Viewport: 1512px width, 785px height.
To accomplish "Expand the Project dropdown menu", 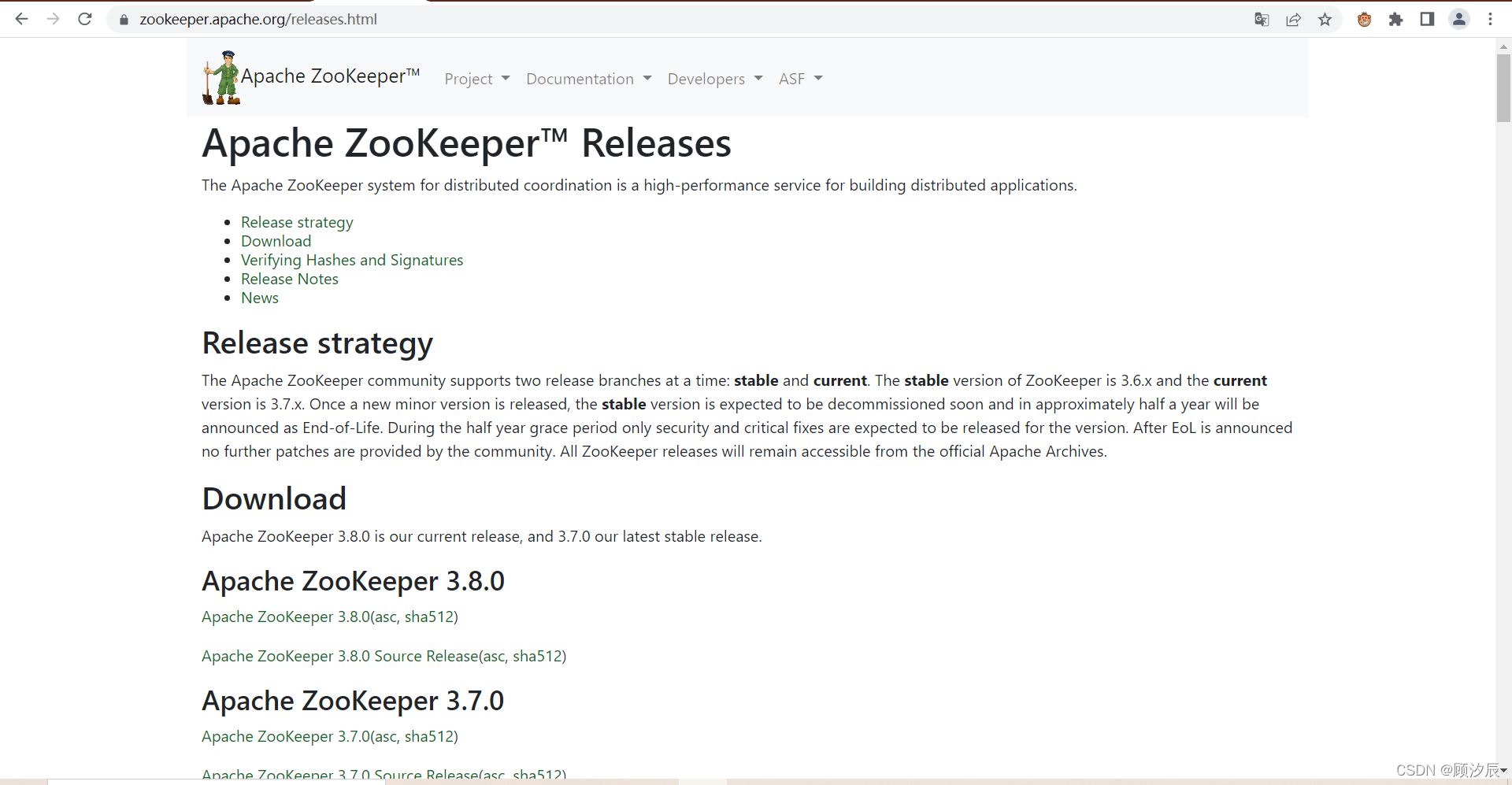I will 477,79.
